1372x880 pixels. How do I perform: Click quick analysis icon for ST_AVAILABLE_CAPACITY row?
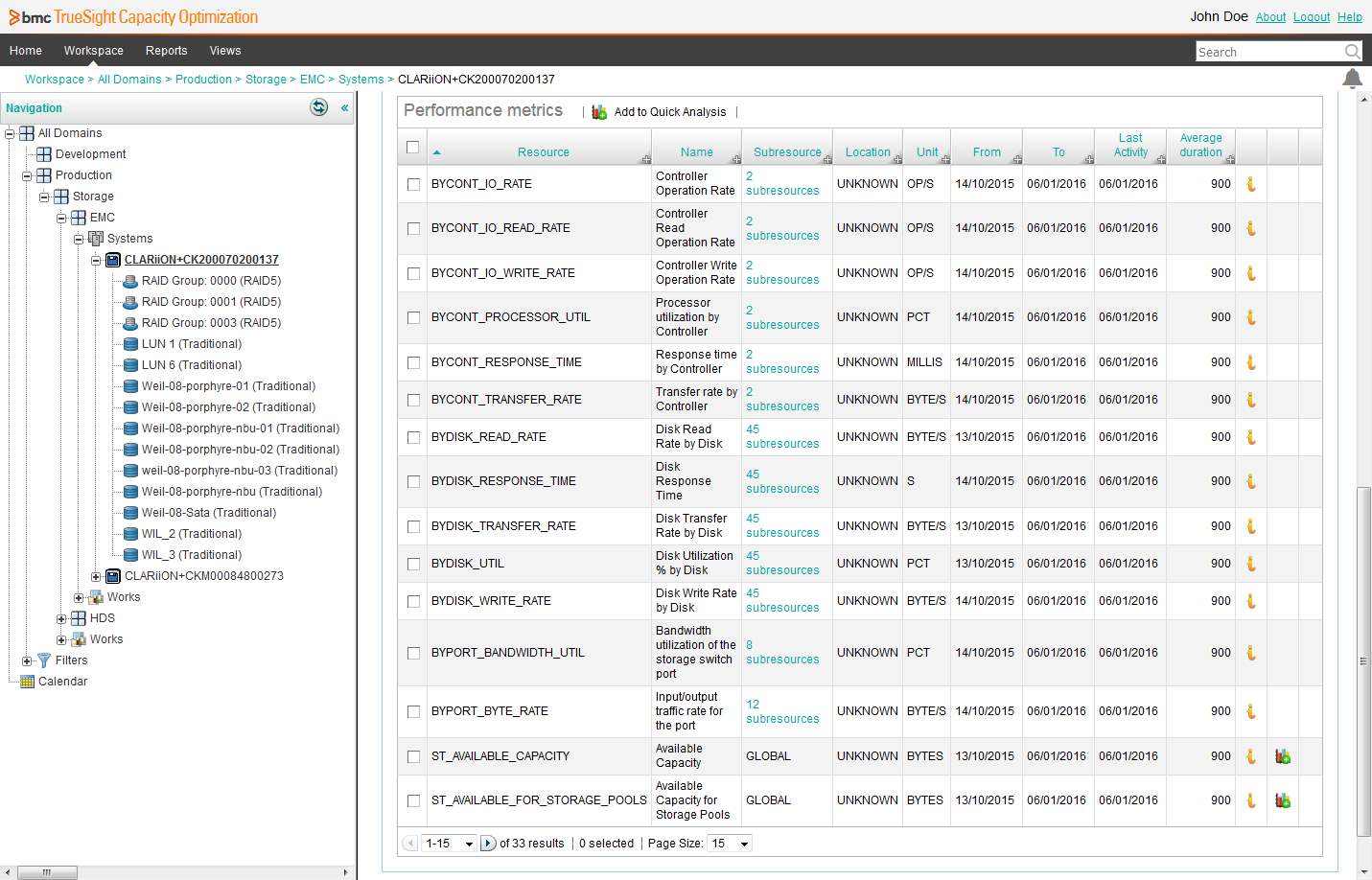pos(1283,756)
